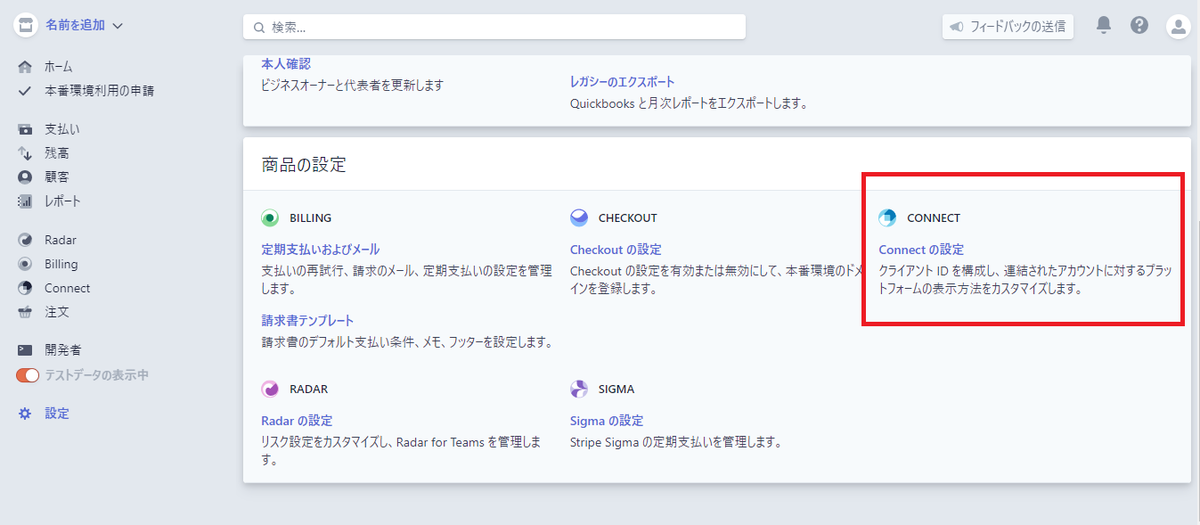Click the 開発者 terminal icon

[26, 350]
